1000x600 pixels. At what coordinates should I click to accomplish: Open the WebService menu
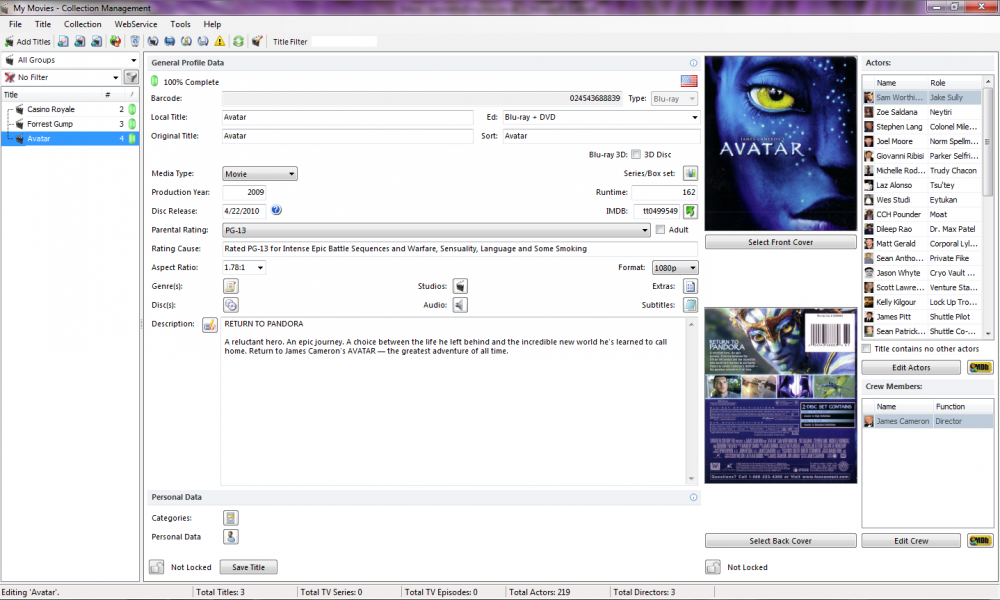click(x=135, y=24)
